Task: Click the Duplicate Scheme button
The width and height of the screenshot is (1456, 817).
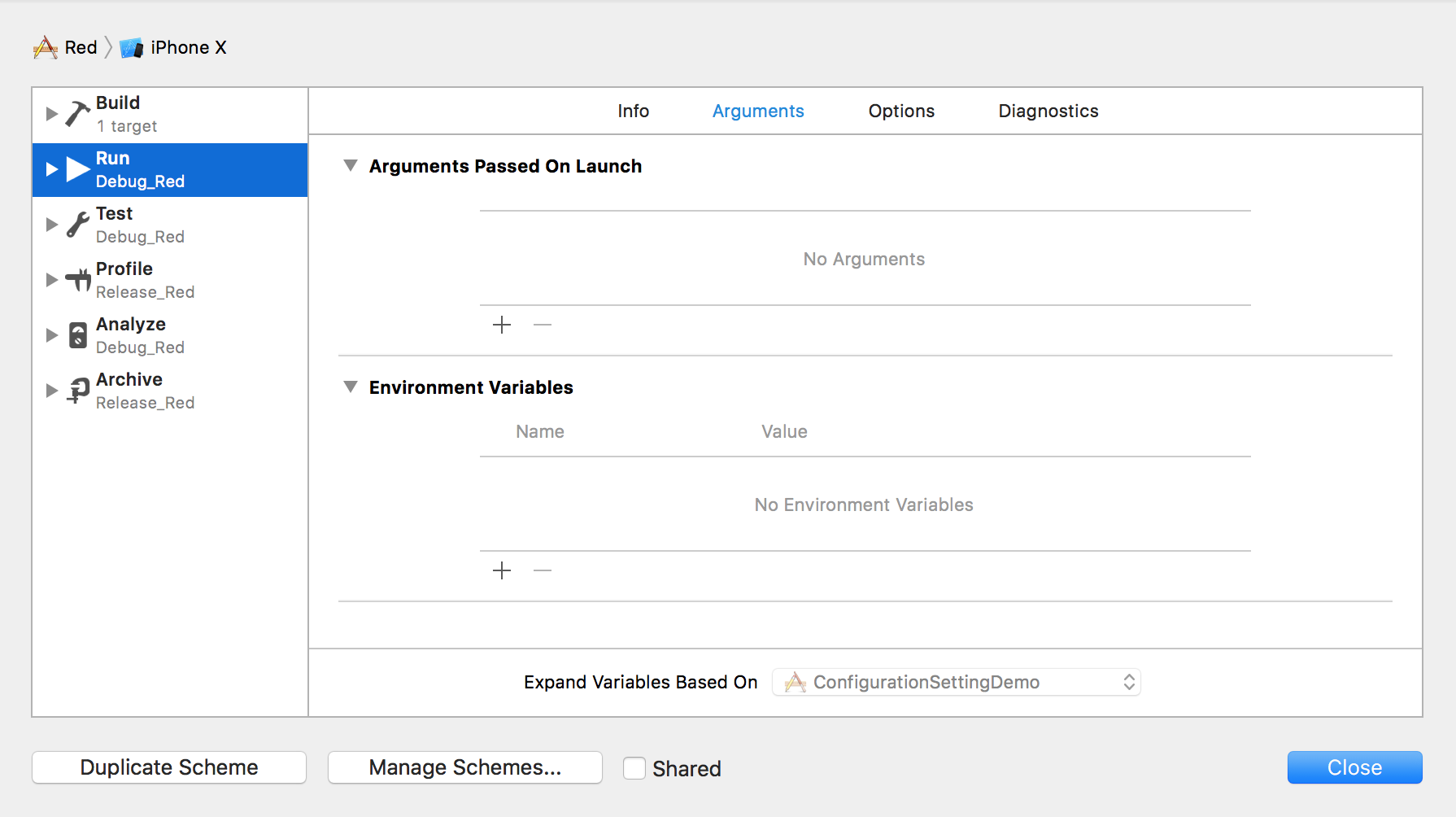Action: [x=169, y=767]
